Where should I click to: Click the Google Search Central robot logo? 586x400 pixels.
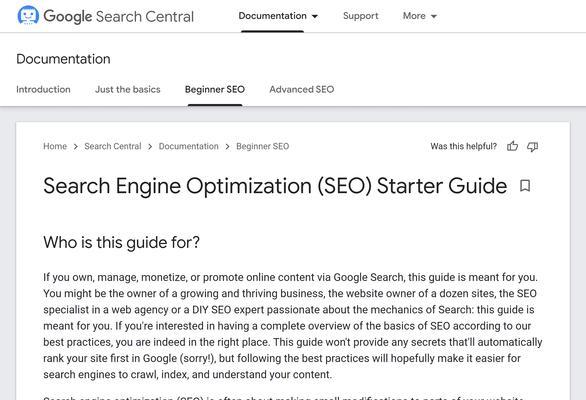28,16
